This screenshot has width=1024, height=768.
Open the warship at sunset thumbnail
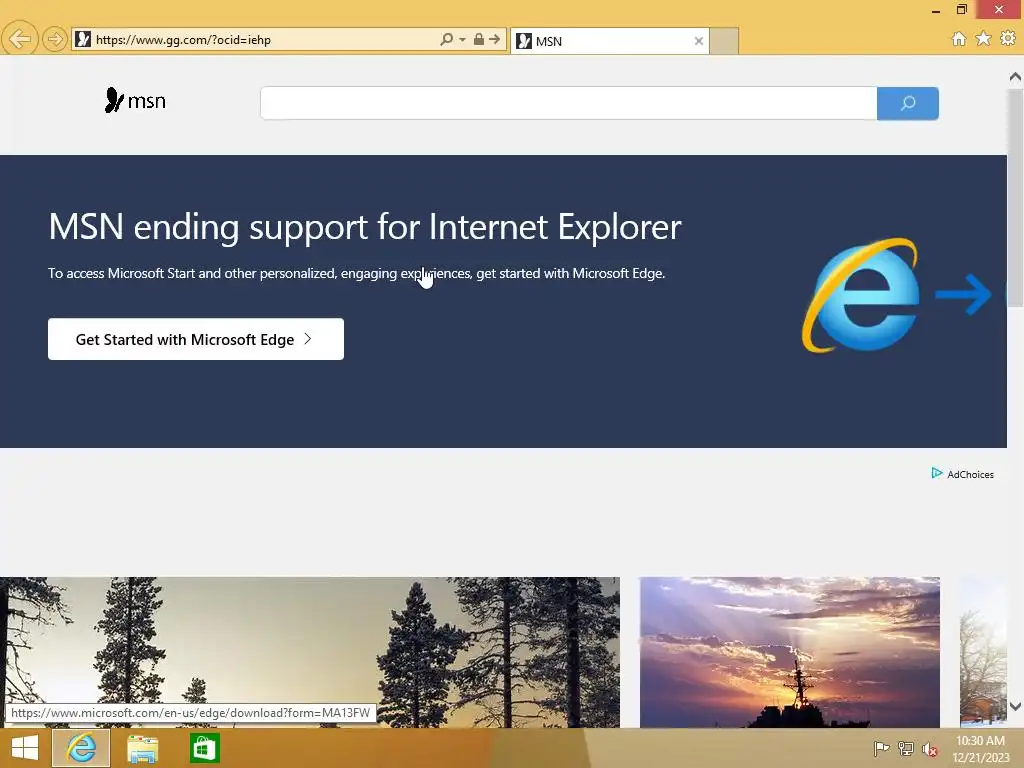(790, 652)
